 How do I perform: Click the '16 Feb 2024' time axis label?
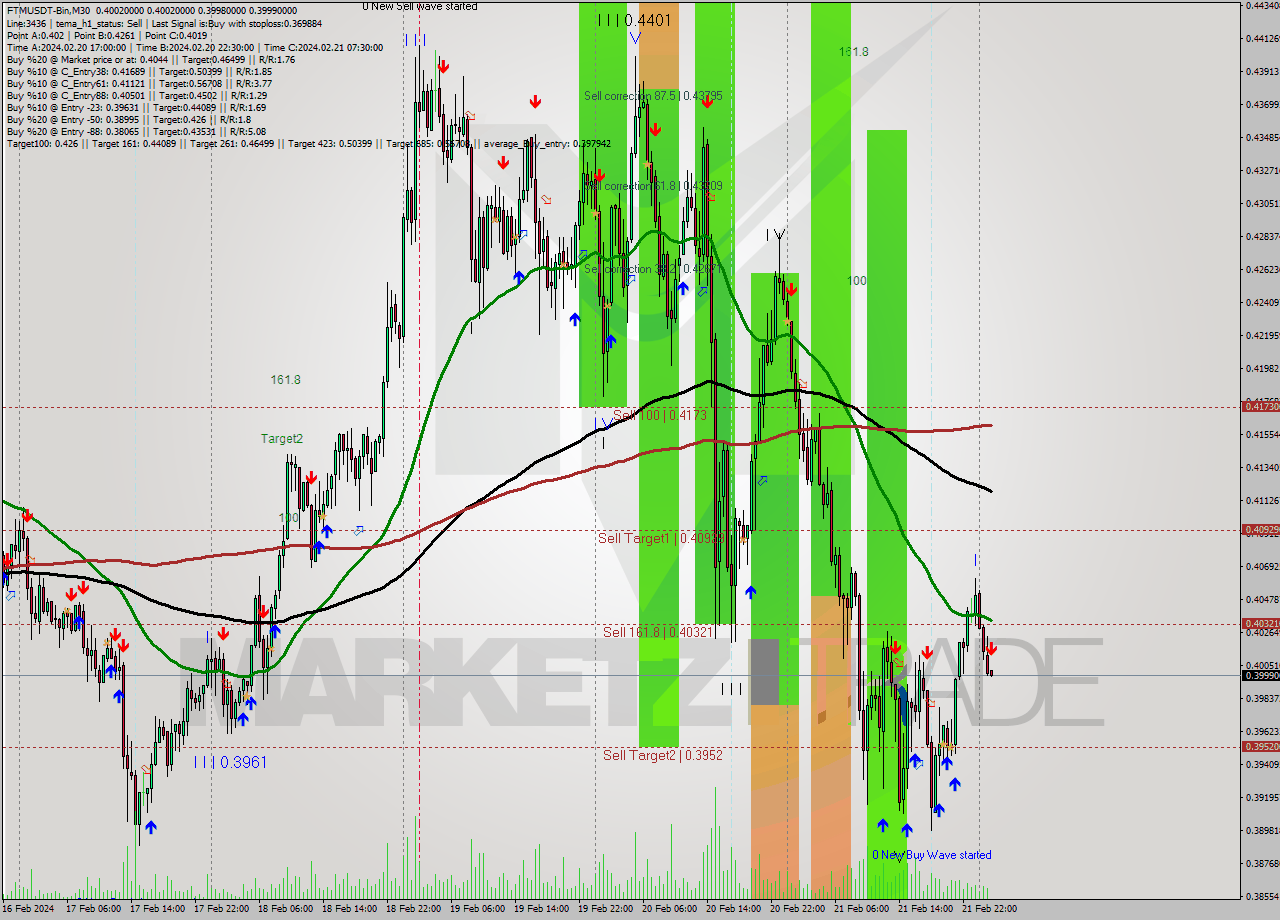click(x=29, y=909)
